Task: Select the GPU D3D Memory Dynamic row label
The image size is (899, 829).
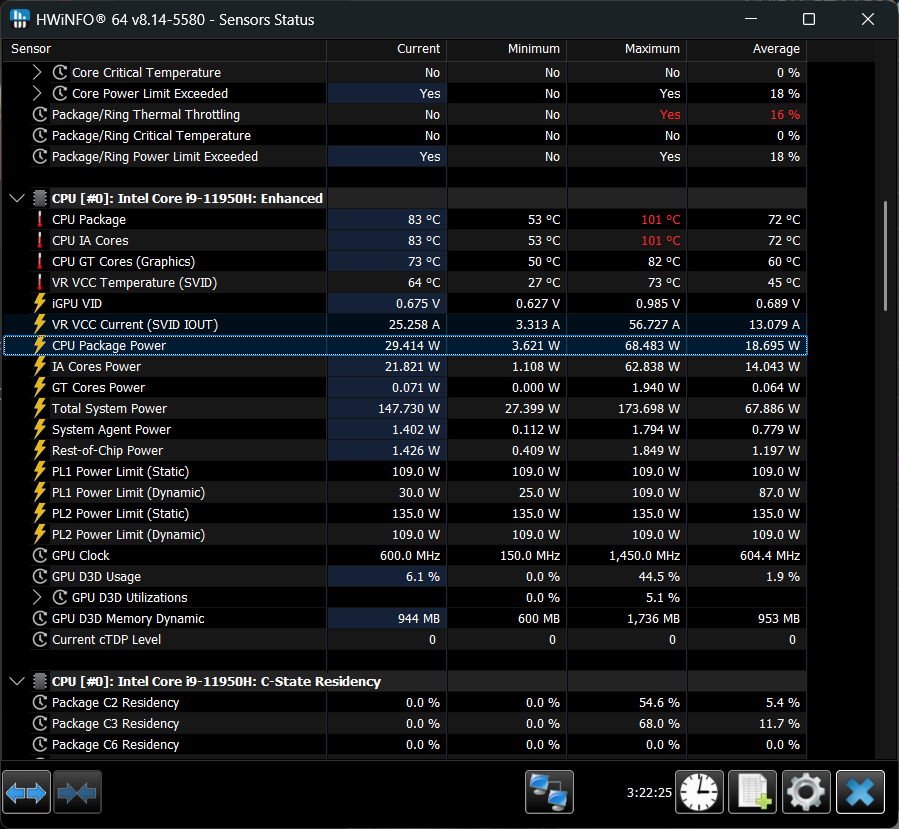Action: [128, 619]
